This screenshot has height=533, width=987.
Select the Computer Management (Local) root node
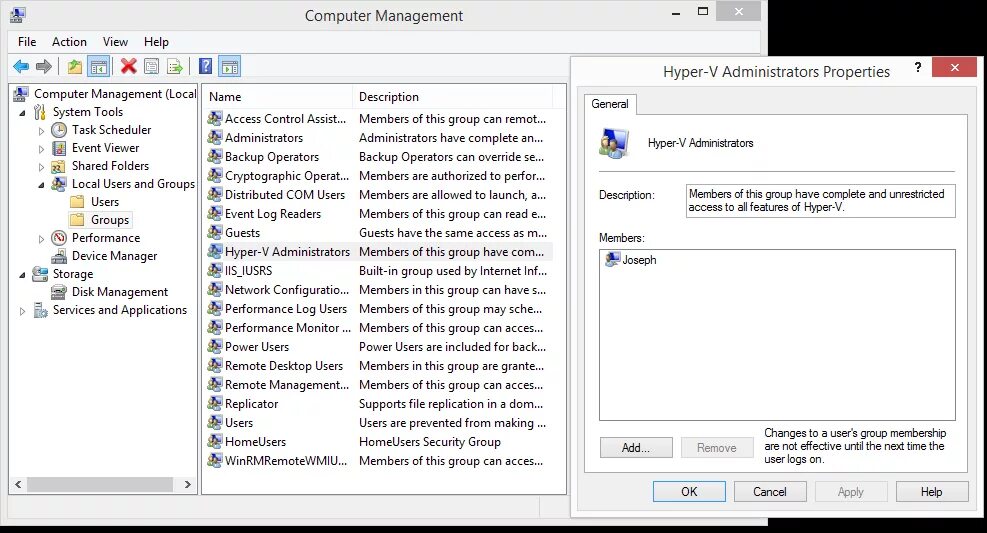[104, 94]
